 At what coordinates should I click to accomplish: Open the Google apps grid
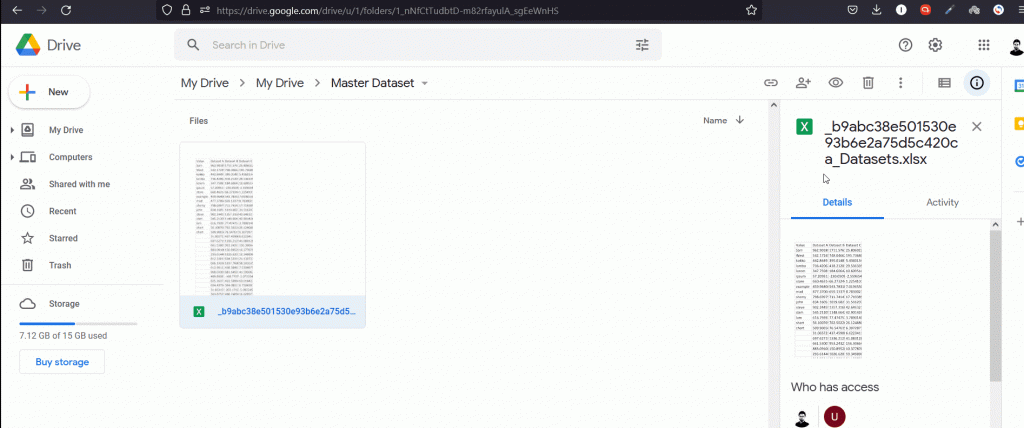click(x=984, y=45)
